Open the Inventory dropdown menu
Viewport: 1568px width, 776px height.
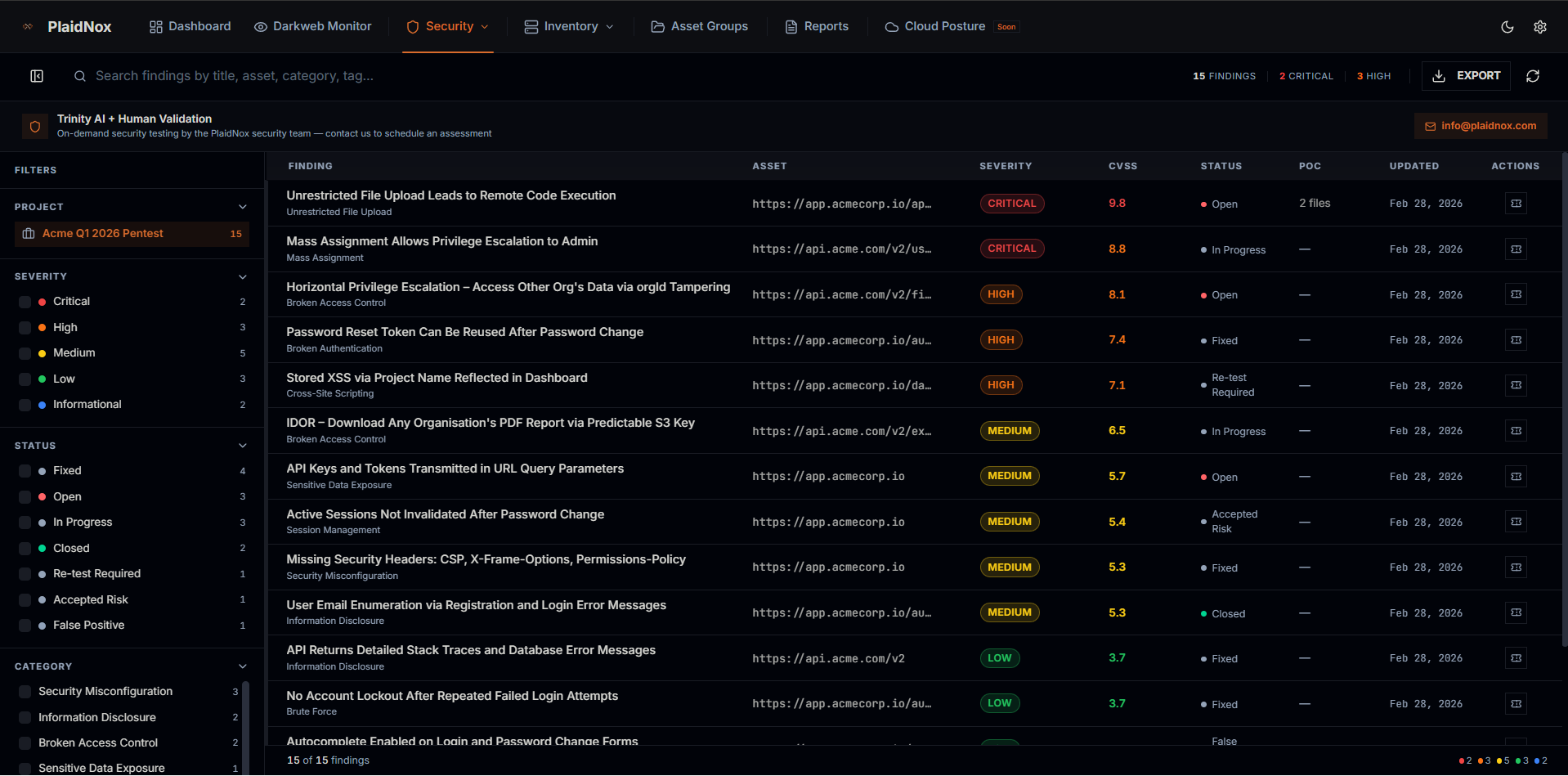(x=569, y=27)
